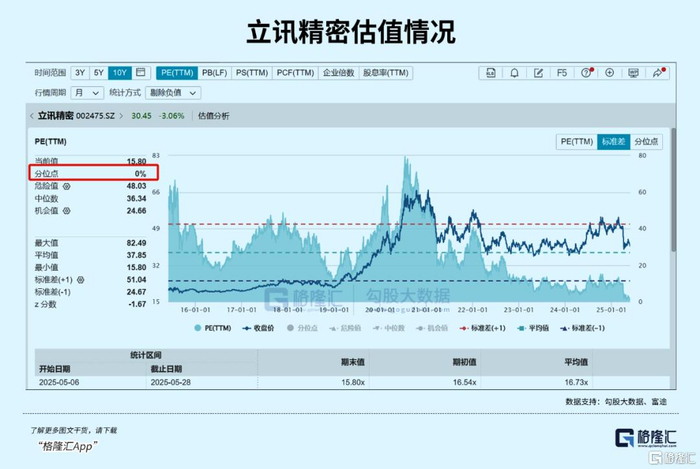The width and height of the screenshot is (700, 469).
Task: Click the F5 refresh button
Action: 562,73
